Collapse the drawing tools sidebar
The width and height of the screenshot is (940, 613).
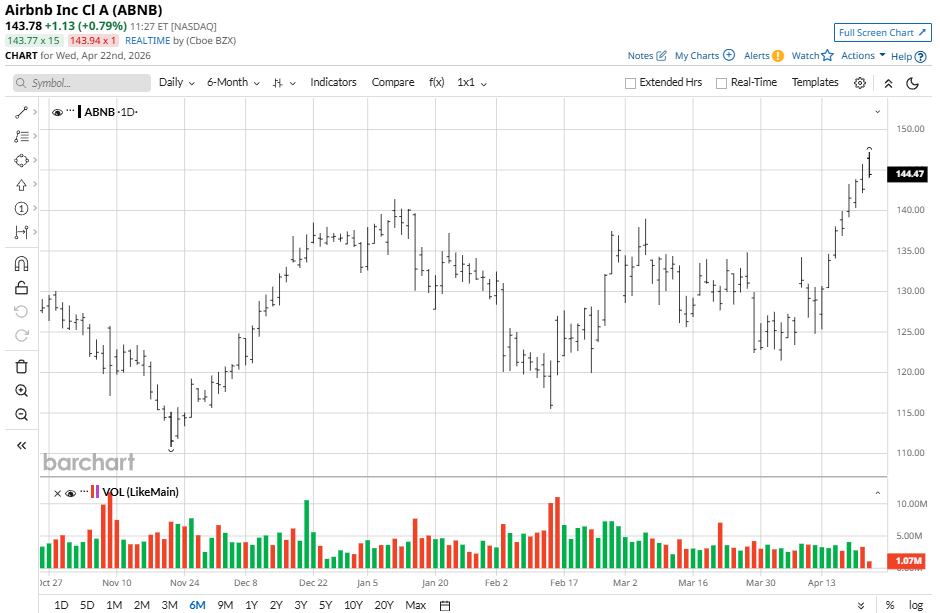[21, 445]
